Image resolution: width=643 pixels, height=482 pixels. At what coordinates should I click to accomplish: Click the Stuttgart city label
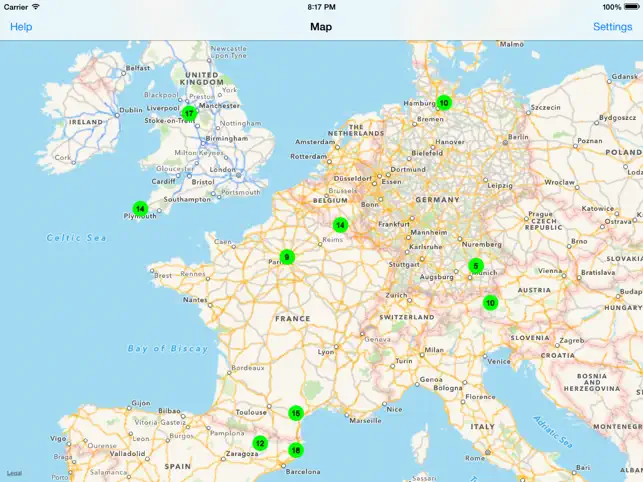(404, 265)
